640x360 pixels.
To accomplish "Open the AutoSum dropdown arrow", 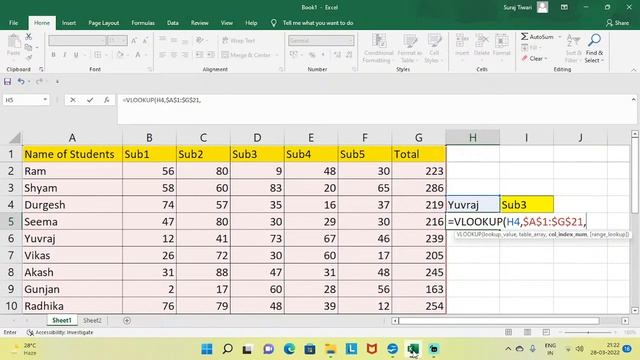I will [560, 37].
